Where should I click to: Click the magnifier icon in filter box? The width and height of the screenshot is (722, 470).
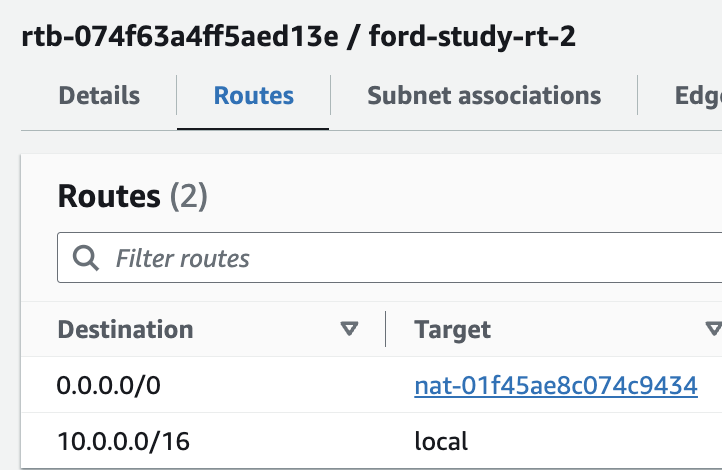pyautogui.click(x=86, y=258)
